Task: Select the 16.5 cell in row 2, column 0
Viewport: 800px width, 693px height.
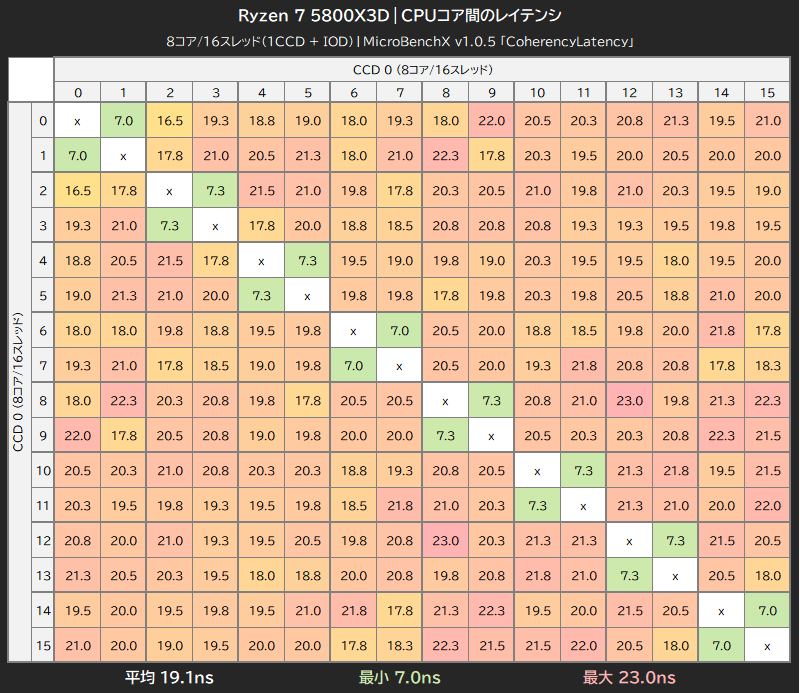Action: 78,191
